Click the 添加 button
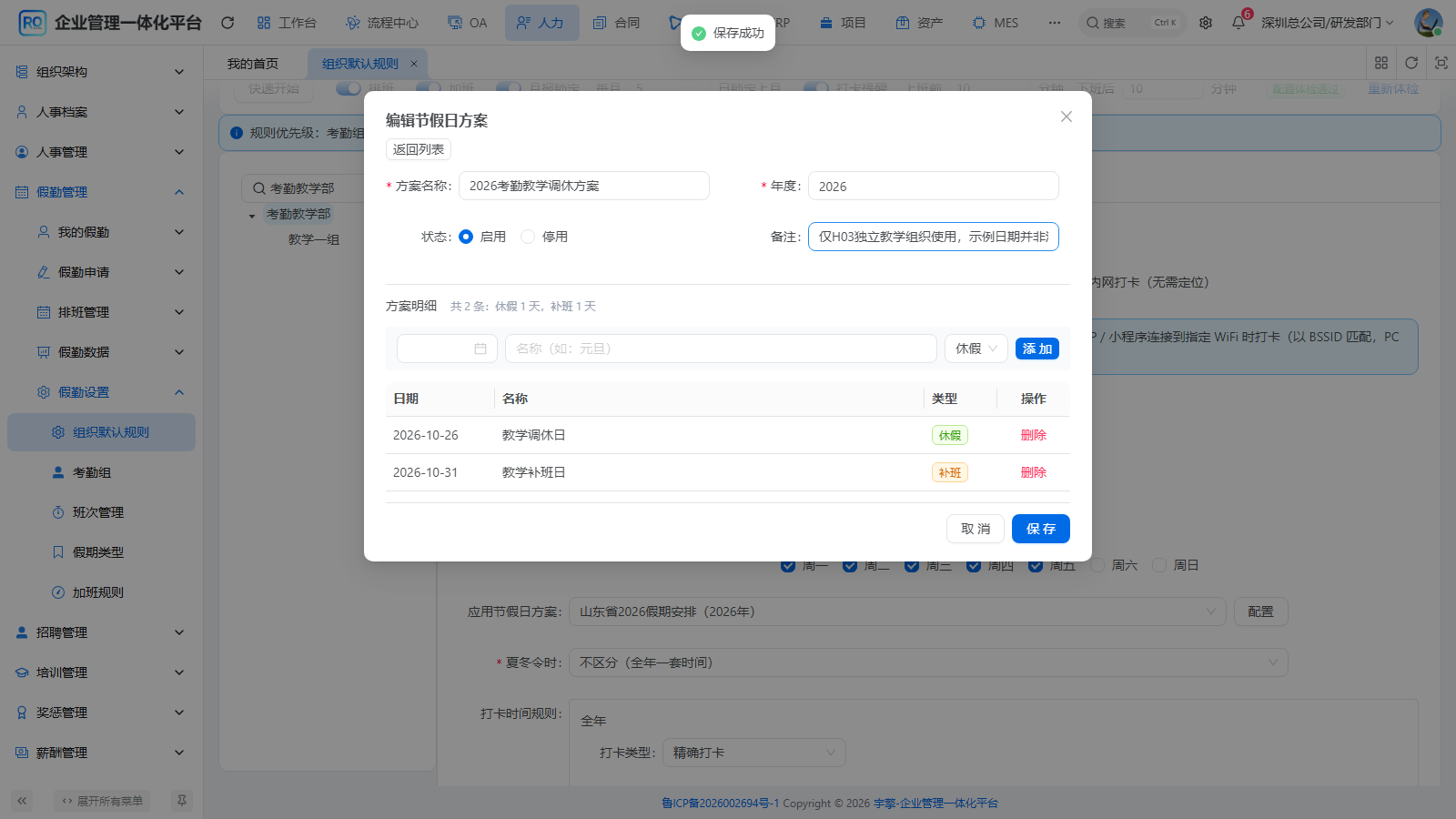The height and width of the screenshot is (819, 1456). pyautogui.click(x=1037, y=349)
